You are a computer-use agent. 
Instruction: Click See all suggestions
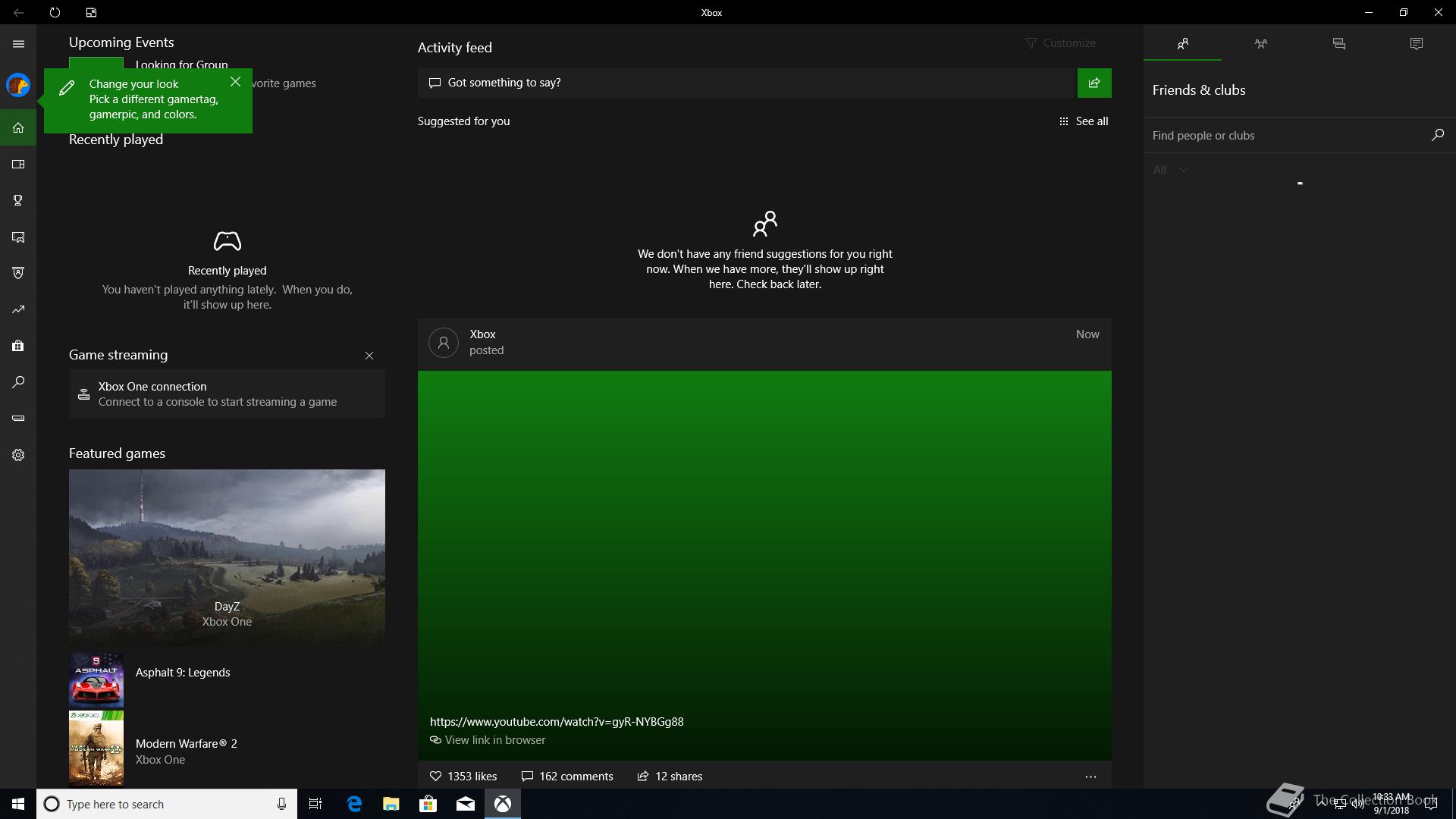coord(1084,121)
